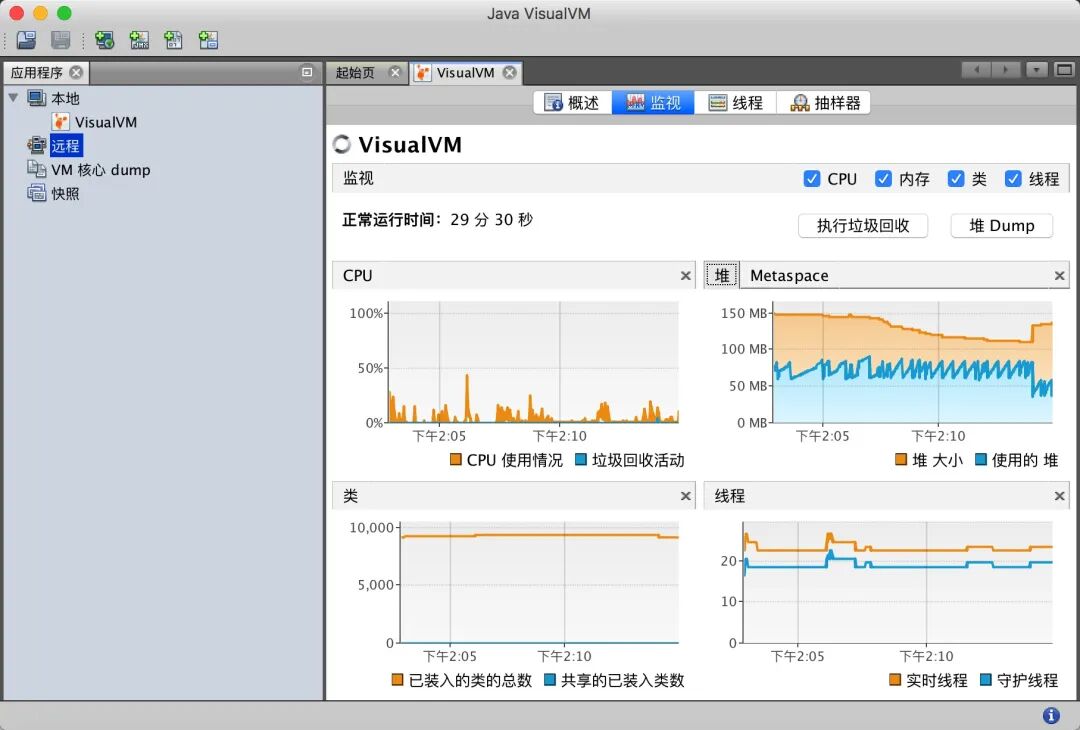Select the VM 核心 dump node
This screenshot has height=730, width=1080.
101,169
